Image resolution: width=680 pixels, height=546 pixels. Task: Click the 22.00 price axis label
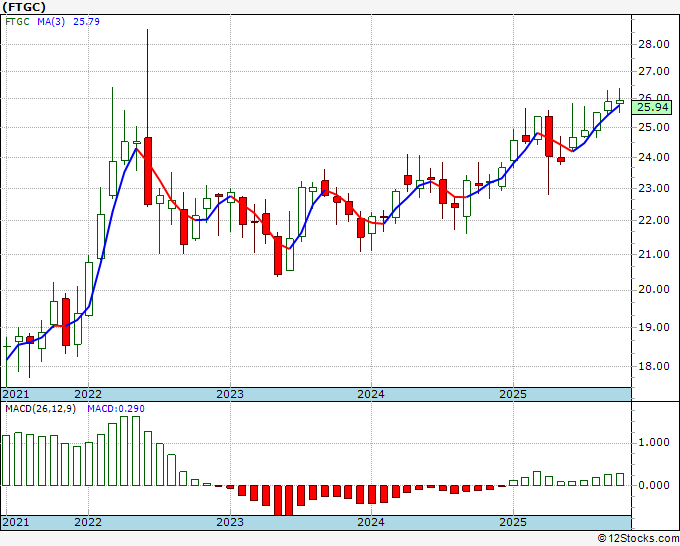(x=654, y=220)
